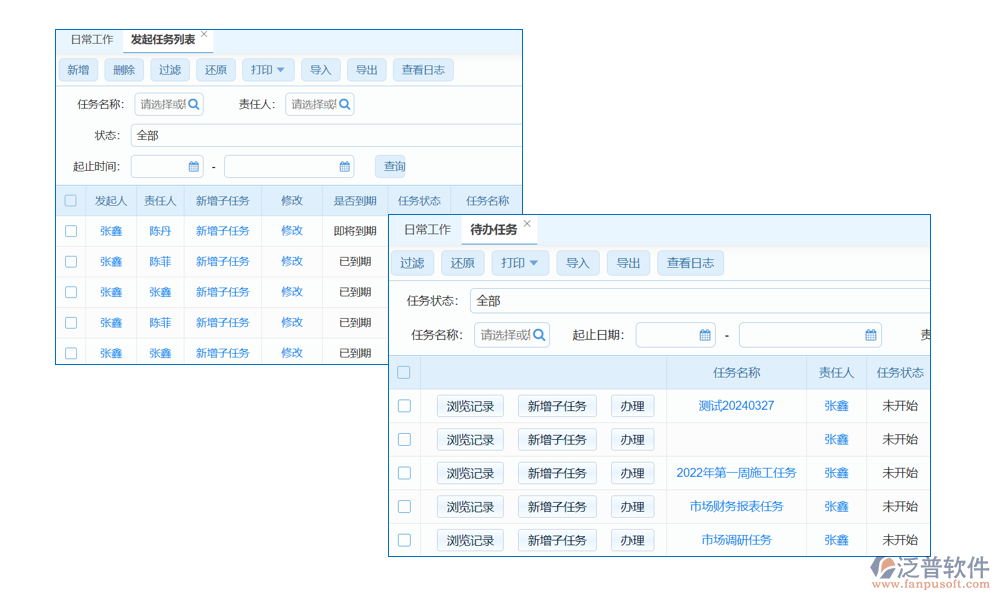1000x600 pixels.
Task: Open calendar icon of 起止日期 end date
Action: [871, 335]
